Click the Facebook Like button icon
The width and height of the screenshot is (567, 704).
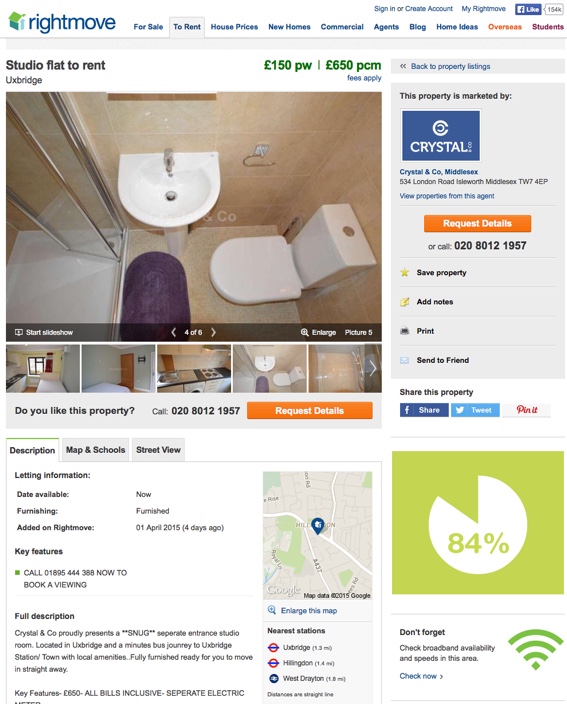(528, 9)
